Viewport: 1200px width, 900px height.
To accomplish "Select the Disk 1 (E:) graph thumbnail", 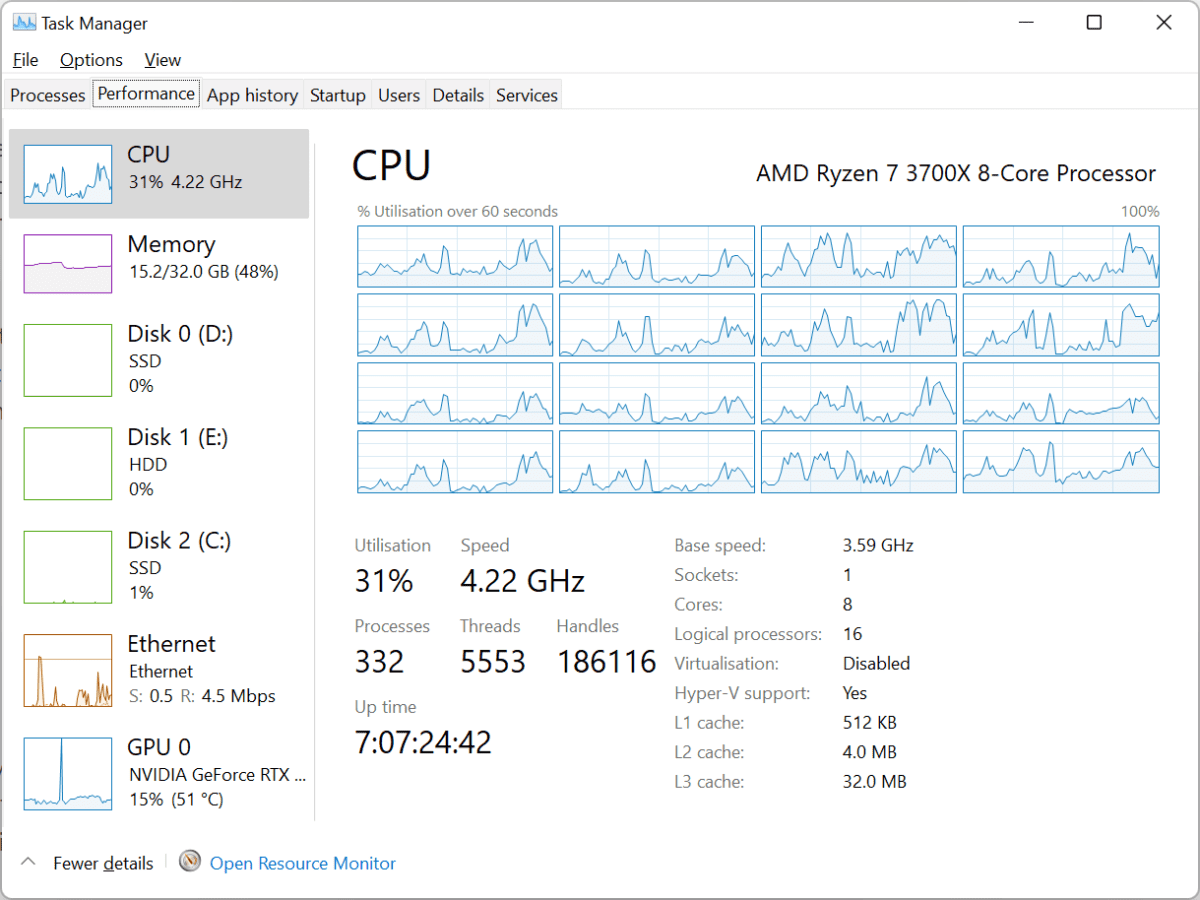I will pyautogui.click(x=68, y=463).
